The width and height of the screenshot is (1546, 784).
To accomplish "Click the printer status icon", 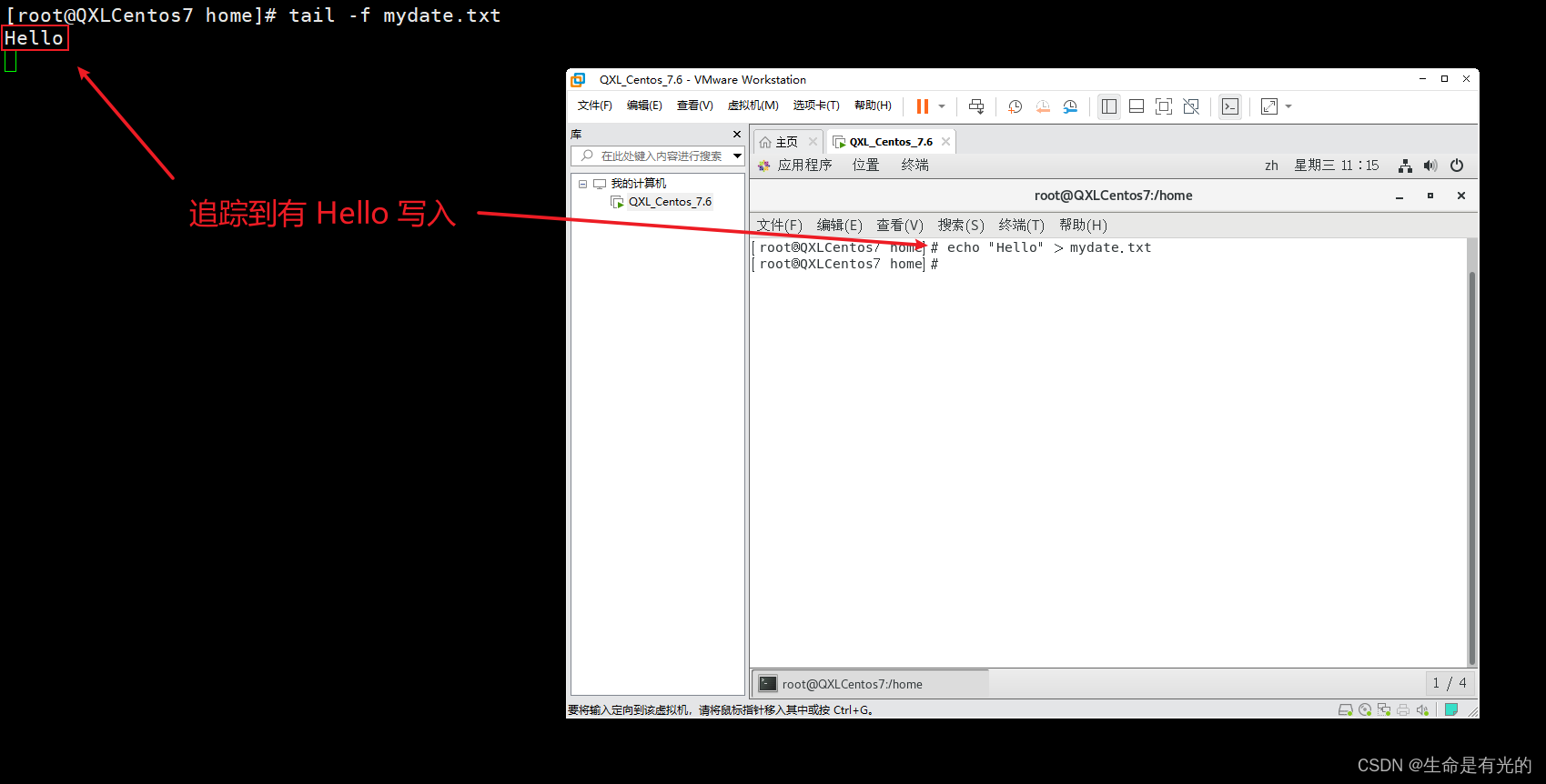I will tap(1403, 710).
